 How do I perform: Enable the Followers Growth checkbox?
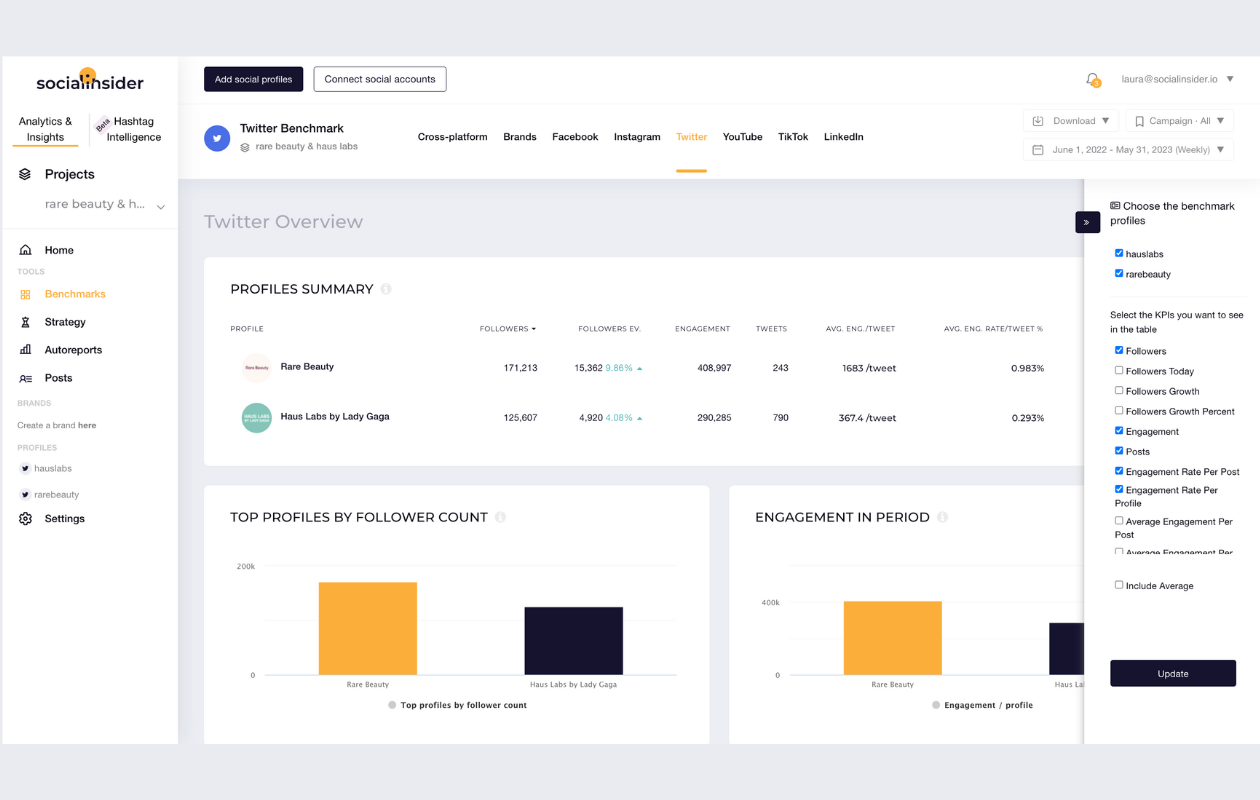(x=1119, y=390)
